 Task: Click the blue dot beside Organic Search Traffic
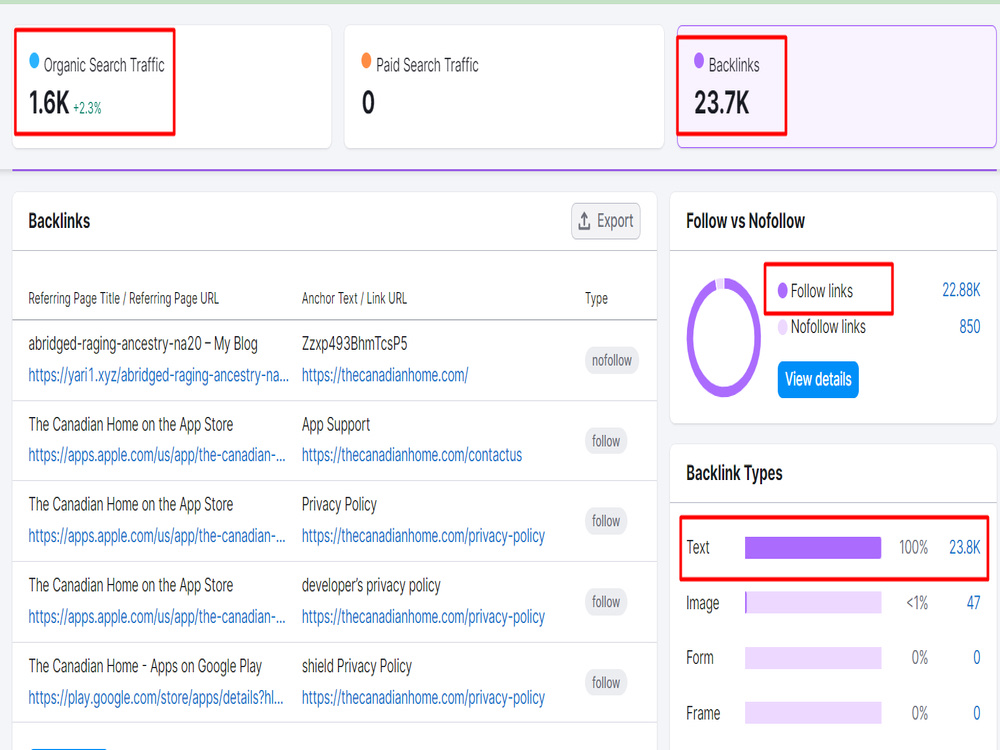coord(34,61)
